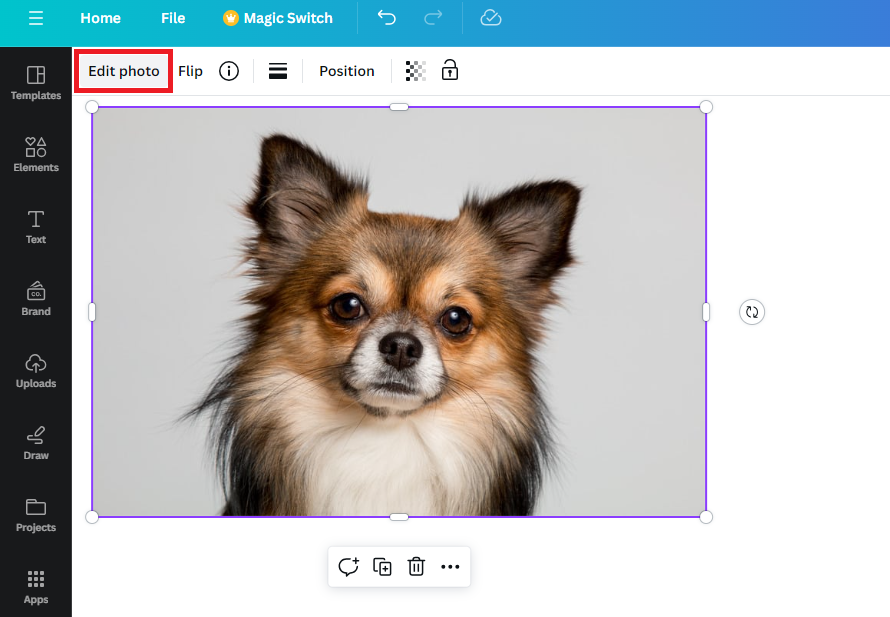Viewport: 890px width, 617px height.
Task: Show image info icon
Action: click(x=229, y=71)
